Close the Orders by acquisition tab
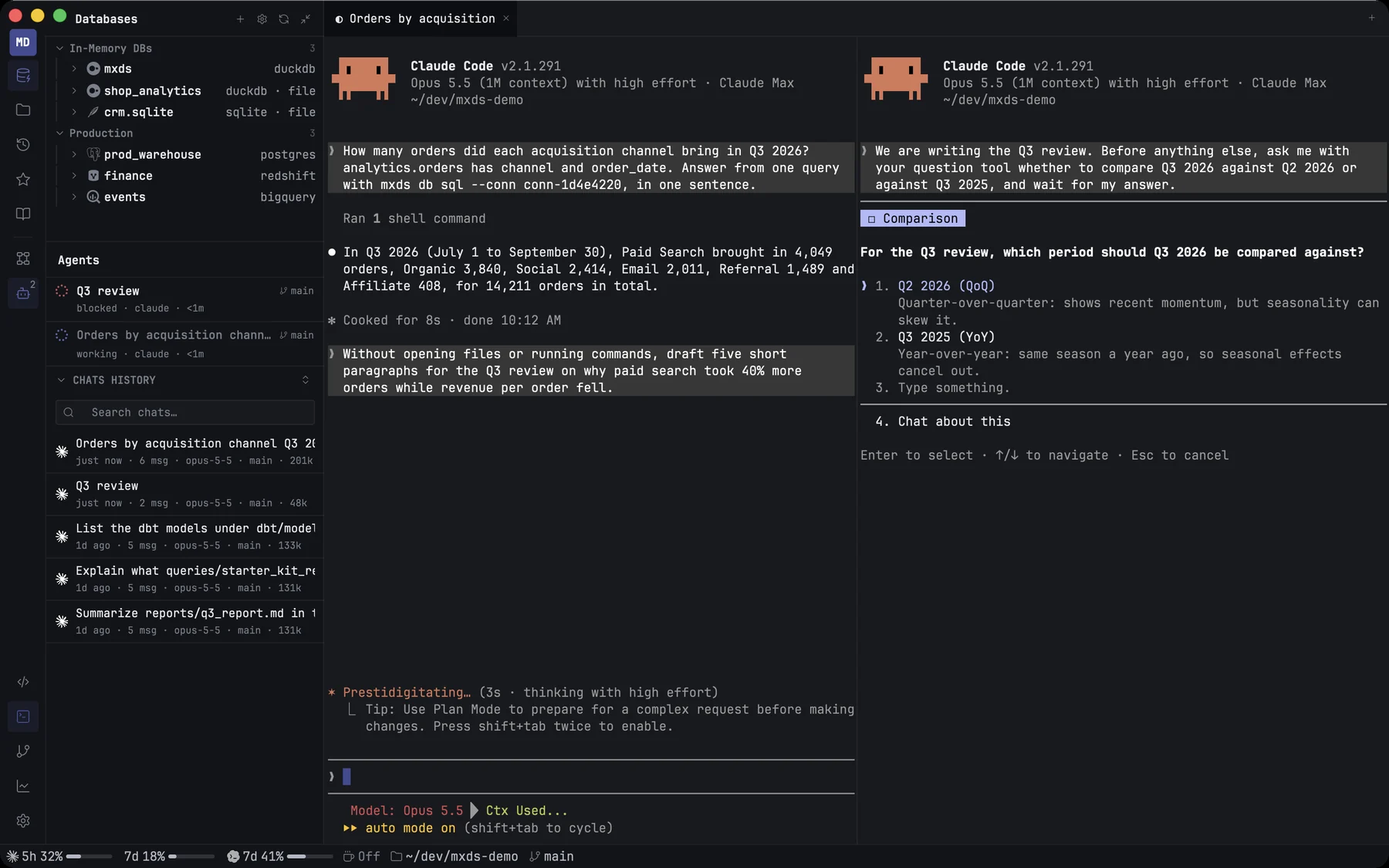Screen dimensions: 1389x868 [506, 19]
